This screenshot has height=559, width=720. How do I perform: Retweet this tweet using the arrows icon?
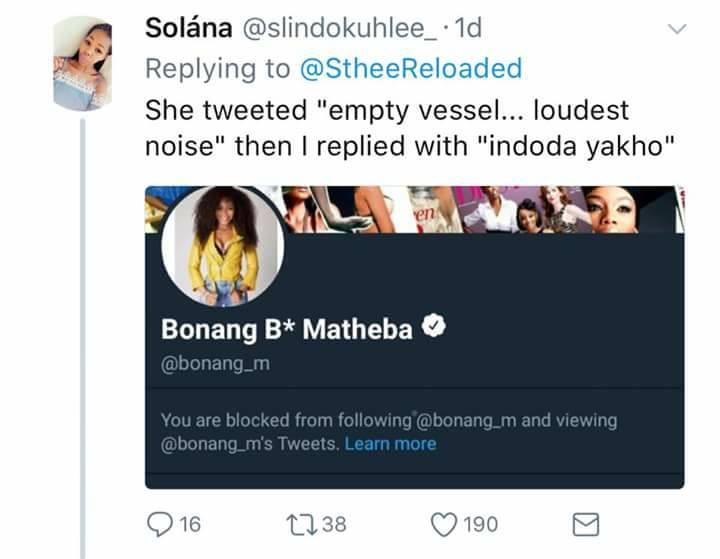[302, 525]
